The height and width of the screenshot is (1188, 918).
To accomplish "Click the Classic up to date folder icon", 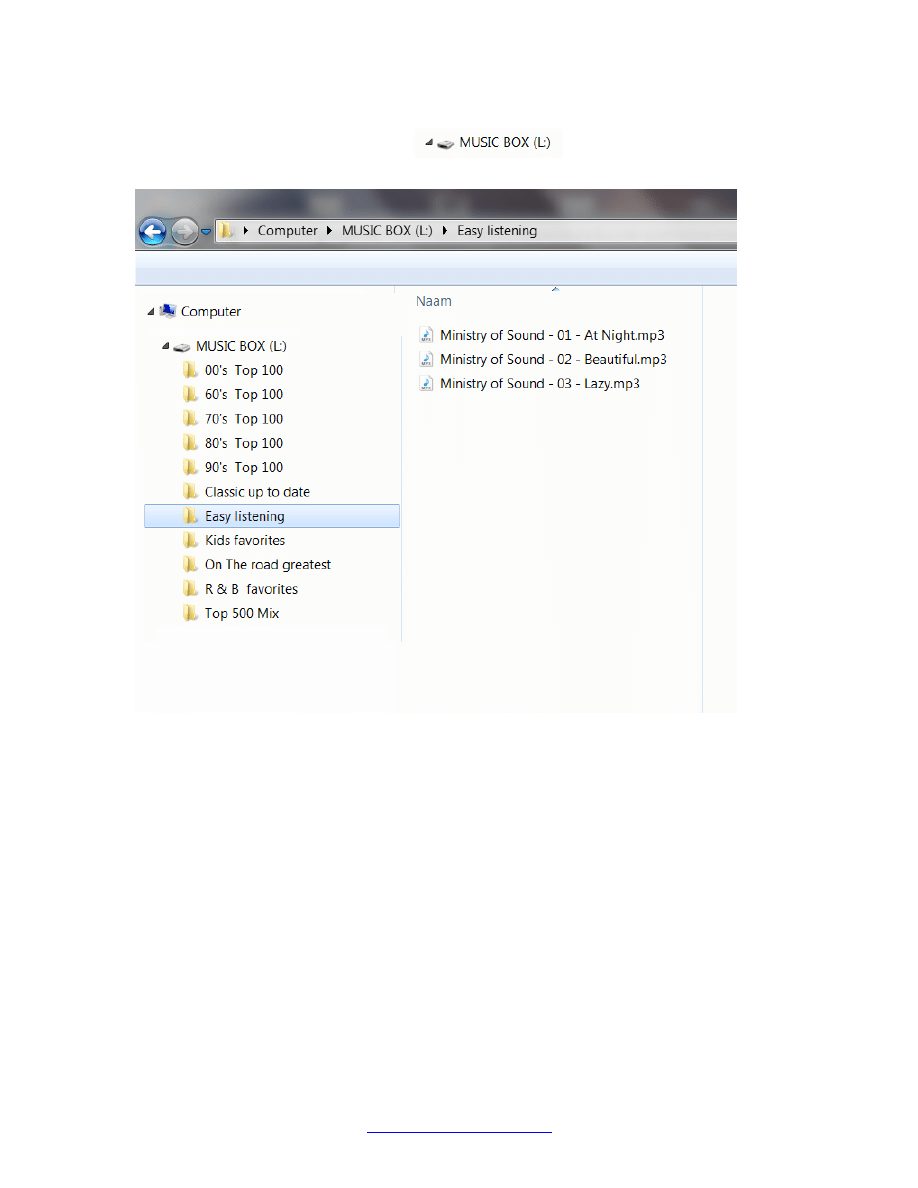I will tap(190, 492).
